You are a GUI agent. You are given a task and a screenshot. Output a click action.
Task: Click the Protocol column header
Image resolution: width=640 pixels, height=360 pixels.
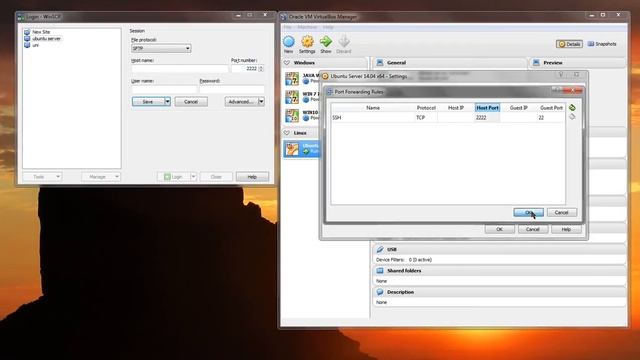[426, 108]
